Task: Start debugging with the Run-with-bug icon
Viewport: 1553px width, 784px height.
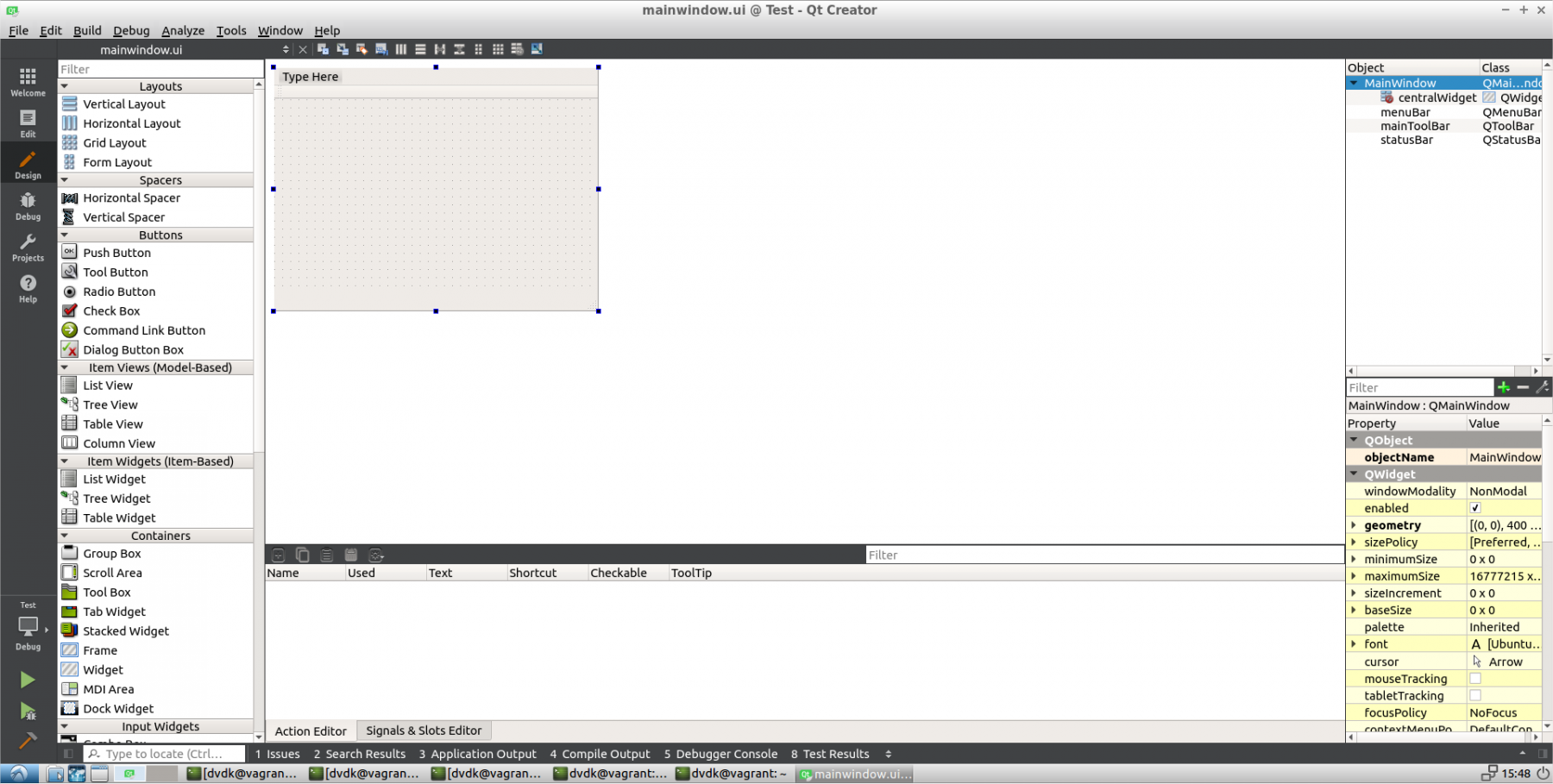Action: click(28, 711)
